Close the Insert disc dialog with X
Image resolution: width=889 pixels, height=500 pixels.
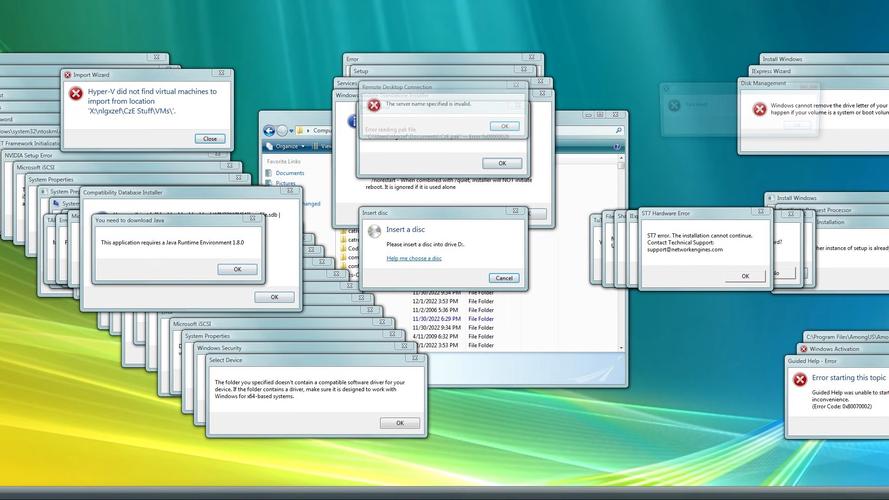pos(516,212)
